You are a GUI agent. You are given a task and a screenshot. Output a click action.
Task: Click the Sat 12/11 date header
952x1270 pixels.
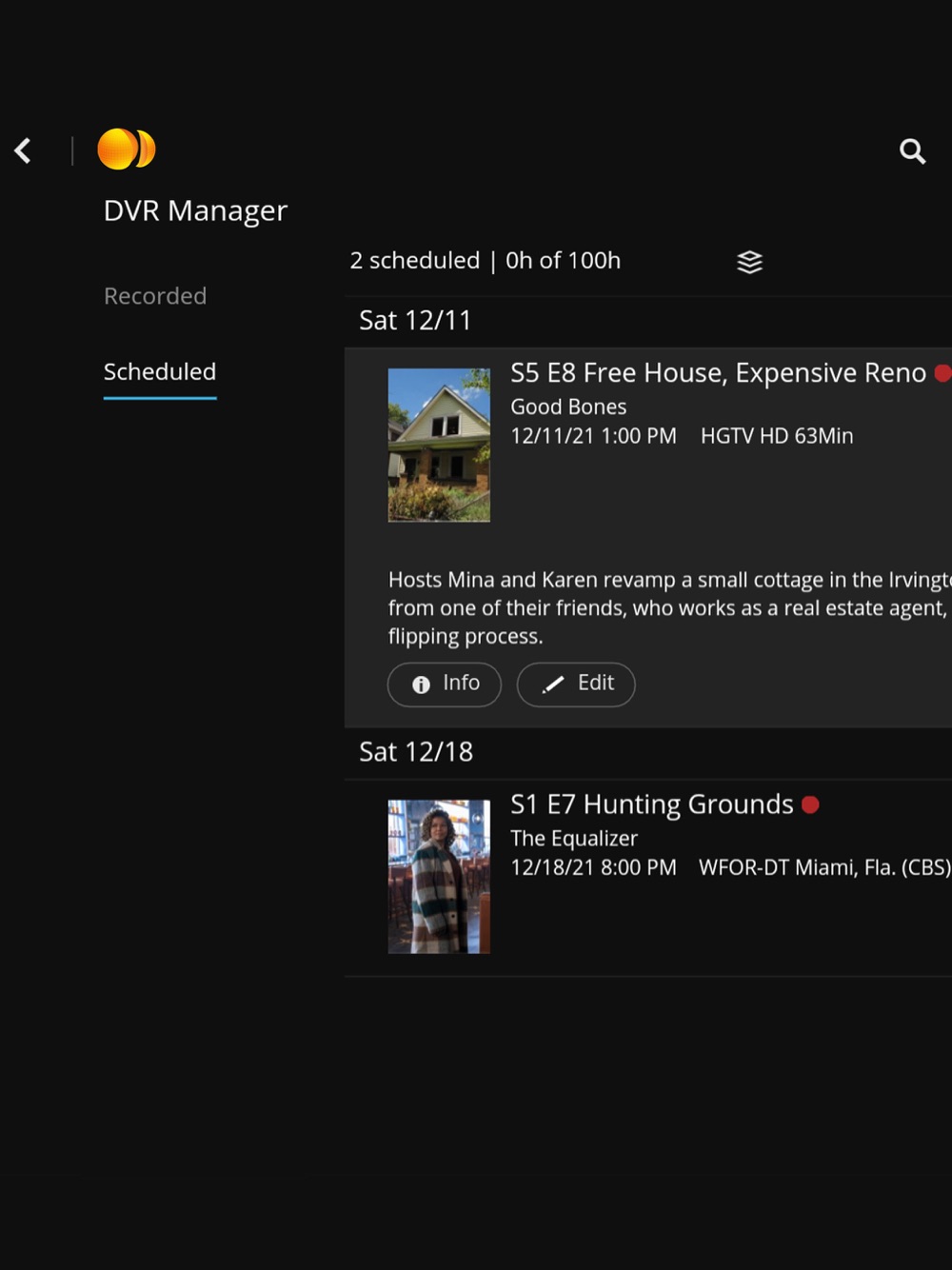click(415, 320)
